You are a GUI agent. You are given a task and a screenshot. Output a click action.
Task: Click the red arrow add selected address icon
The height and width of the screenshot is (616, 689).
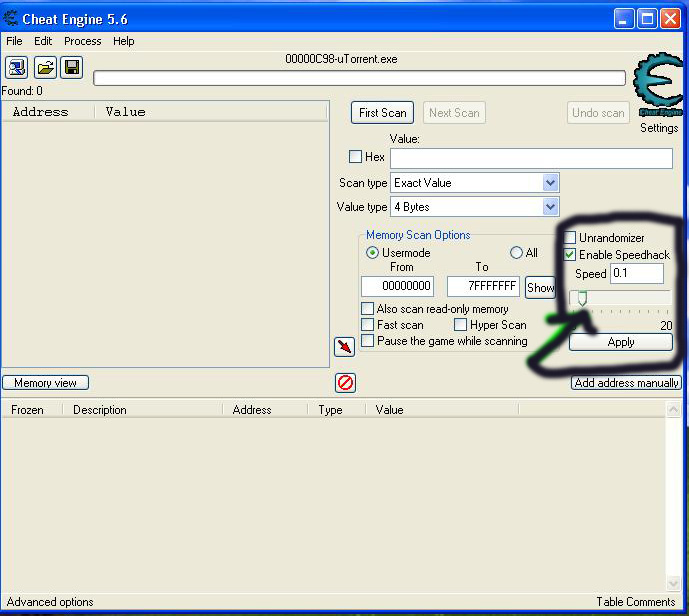point(344,346)
